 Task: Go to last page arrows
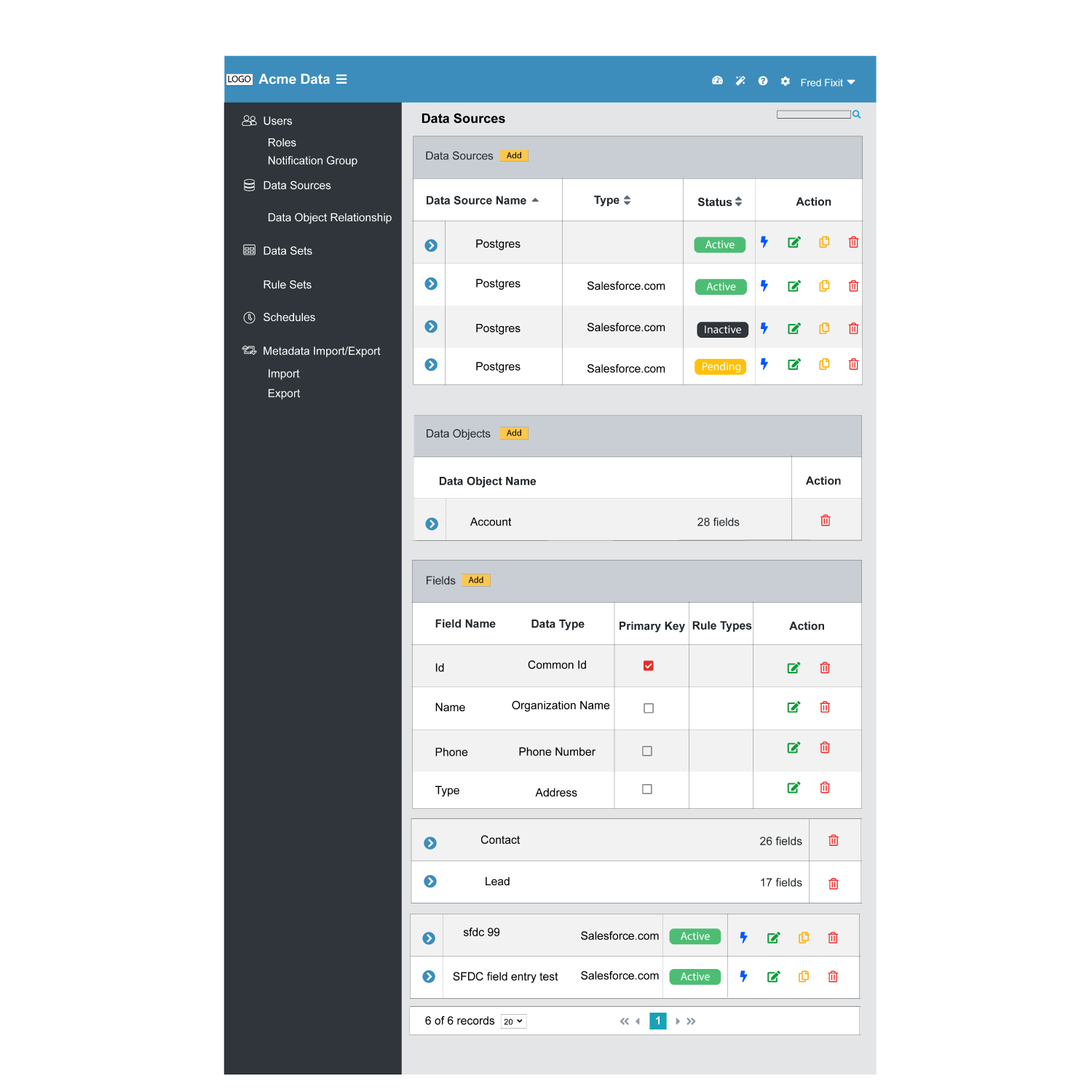691,1021
